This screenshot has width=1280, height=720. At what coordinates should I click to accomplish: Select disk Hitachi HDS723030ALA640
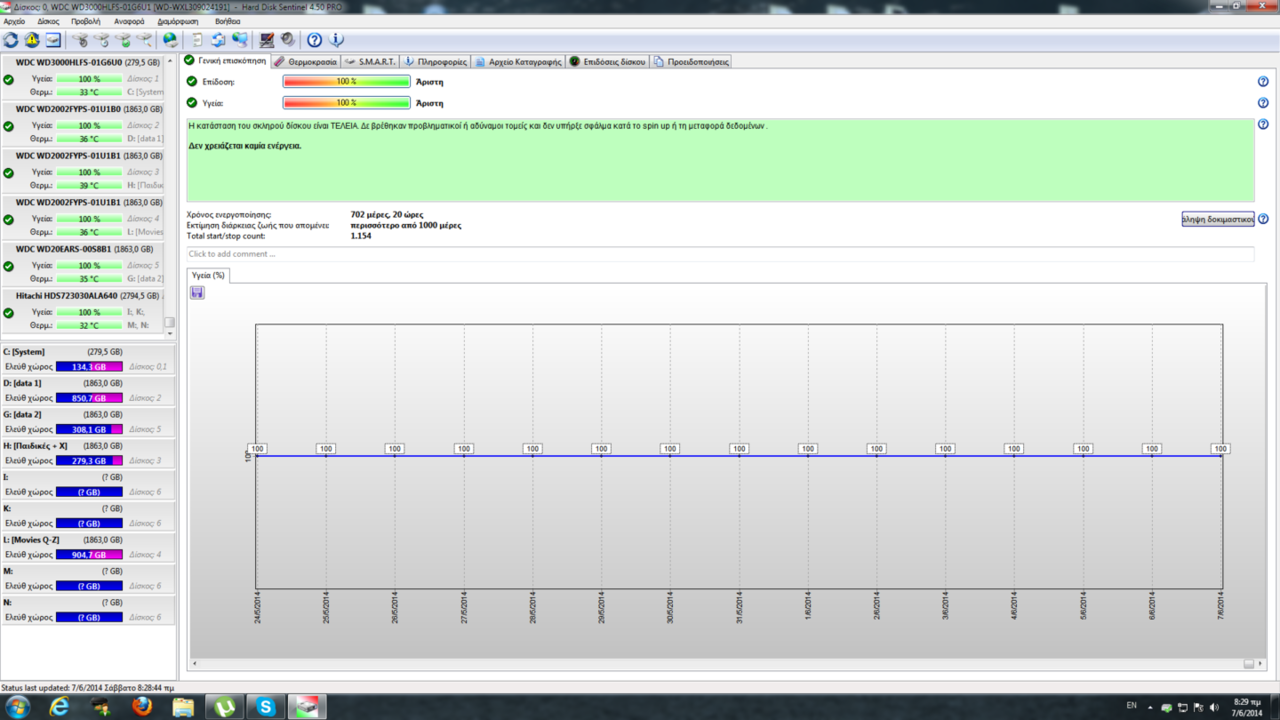pos(82,312)
